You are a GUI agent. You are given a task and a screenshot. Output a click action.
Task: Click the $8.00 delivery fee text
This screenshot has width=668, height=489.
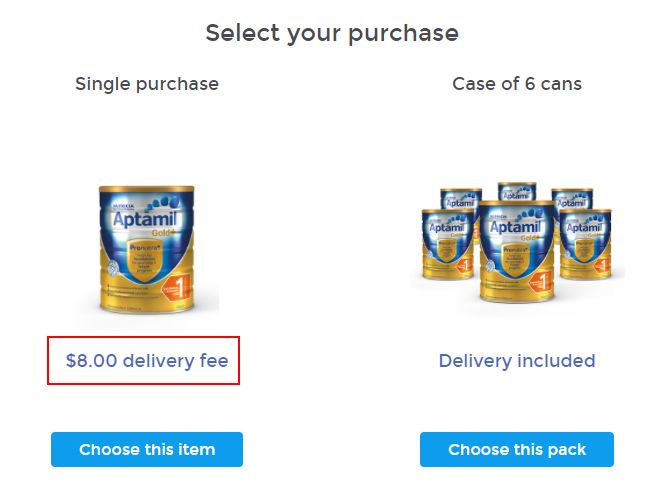click(147, 361)
